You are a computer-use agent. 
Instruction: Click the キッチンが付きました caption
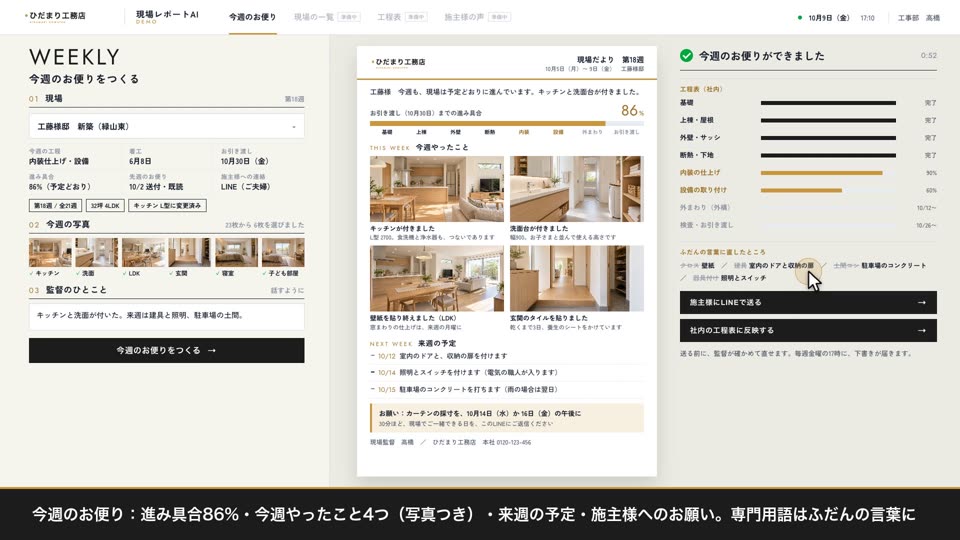point(402,228)
